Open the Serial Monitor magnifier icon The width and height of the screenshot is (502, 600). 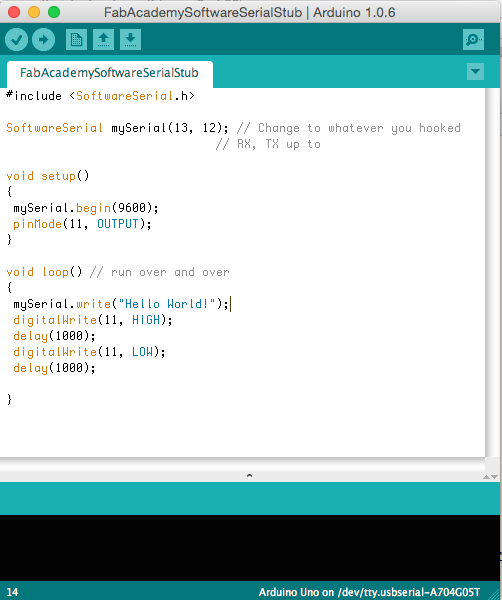(473, 39)
